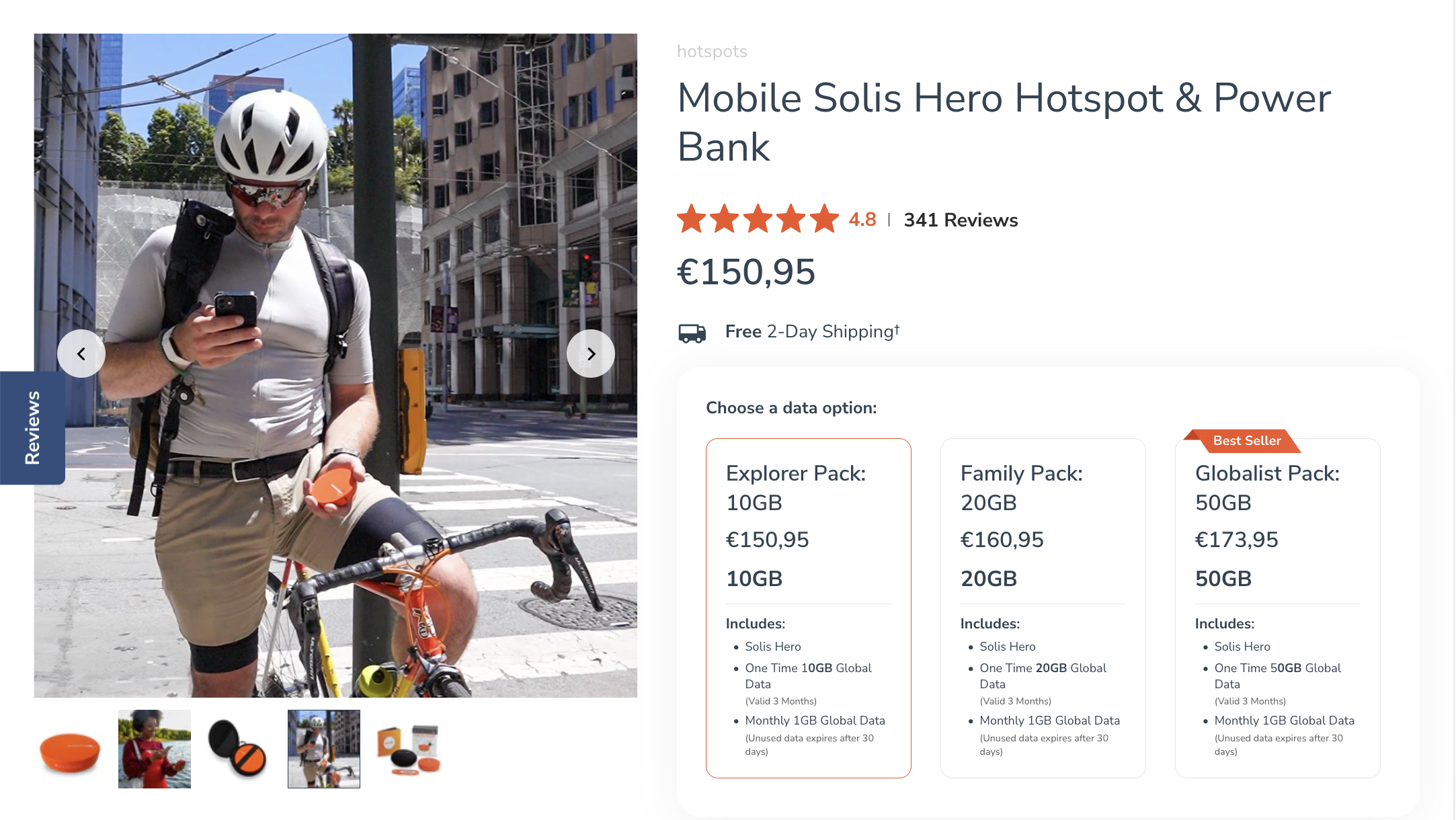
Task: Advance to the next product image
Action: [x=590, y=354]
